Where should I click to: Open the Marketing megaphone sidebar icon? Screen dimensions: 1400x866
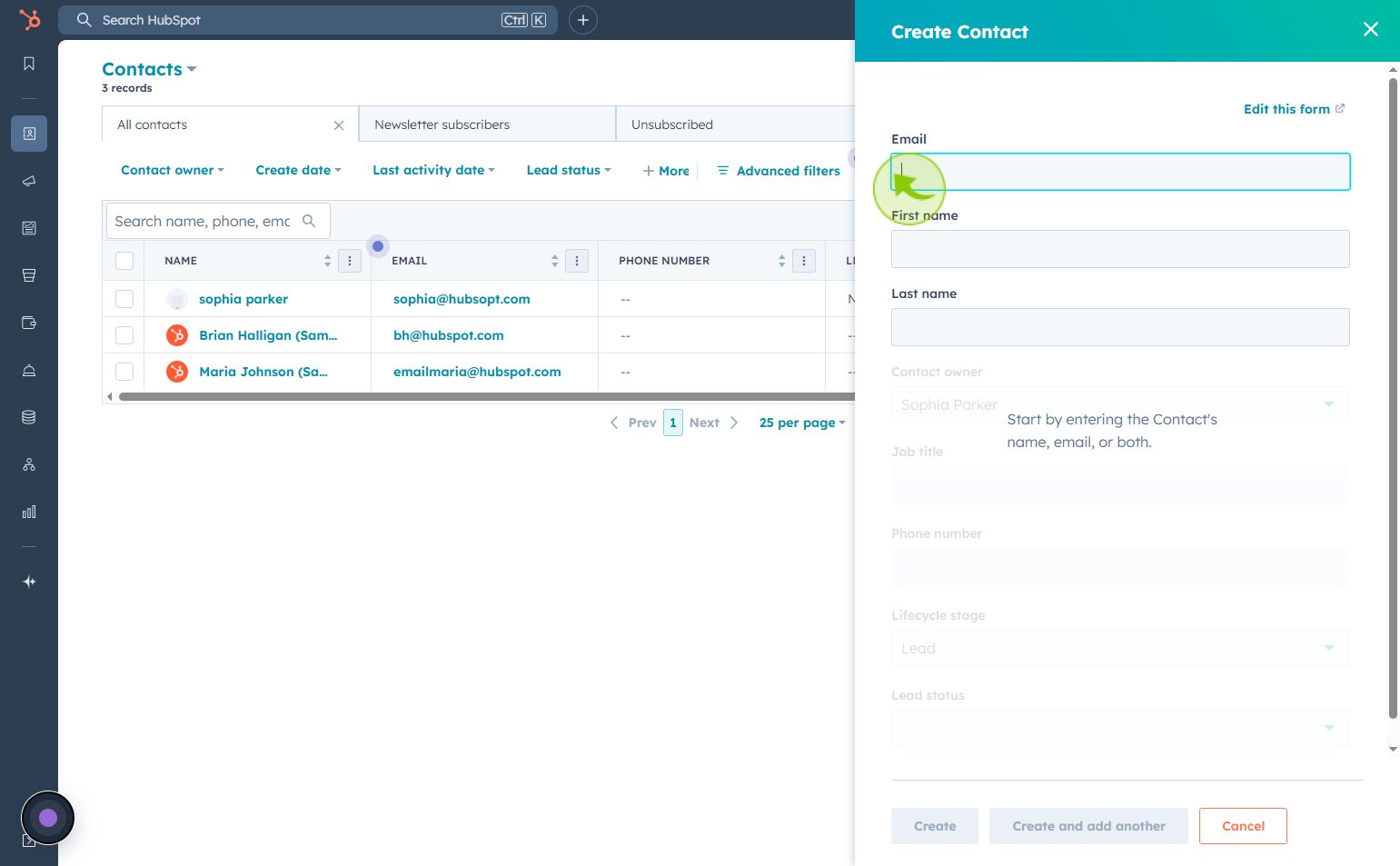[x=29, y=181]
